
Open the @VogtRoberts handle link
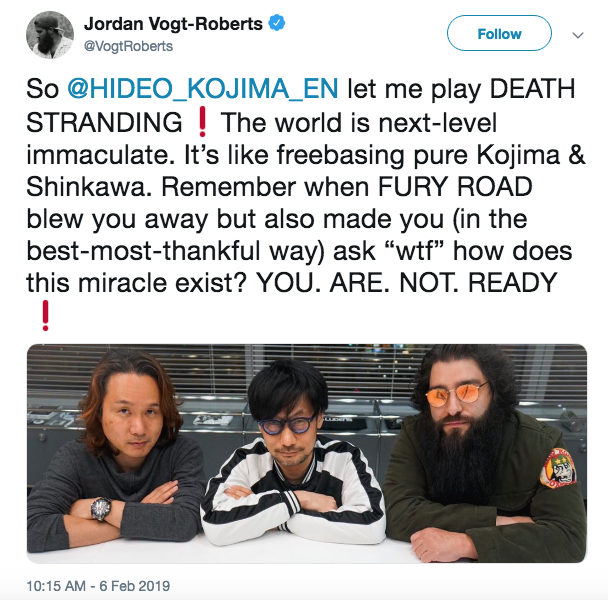[128, 46]
